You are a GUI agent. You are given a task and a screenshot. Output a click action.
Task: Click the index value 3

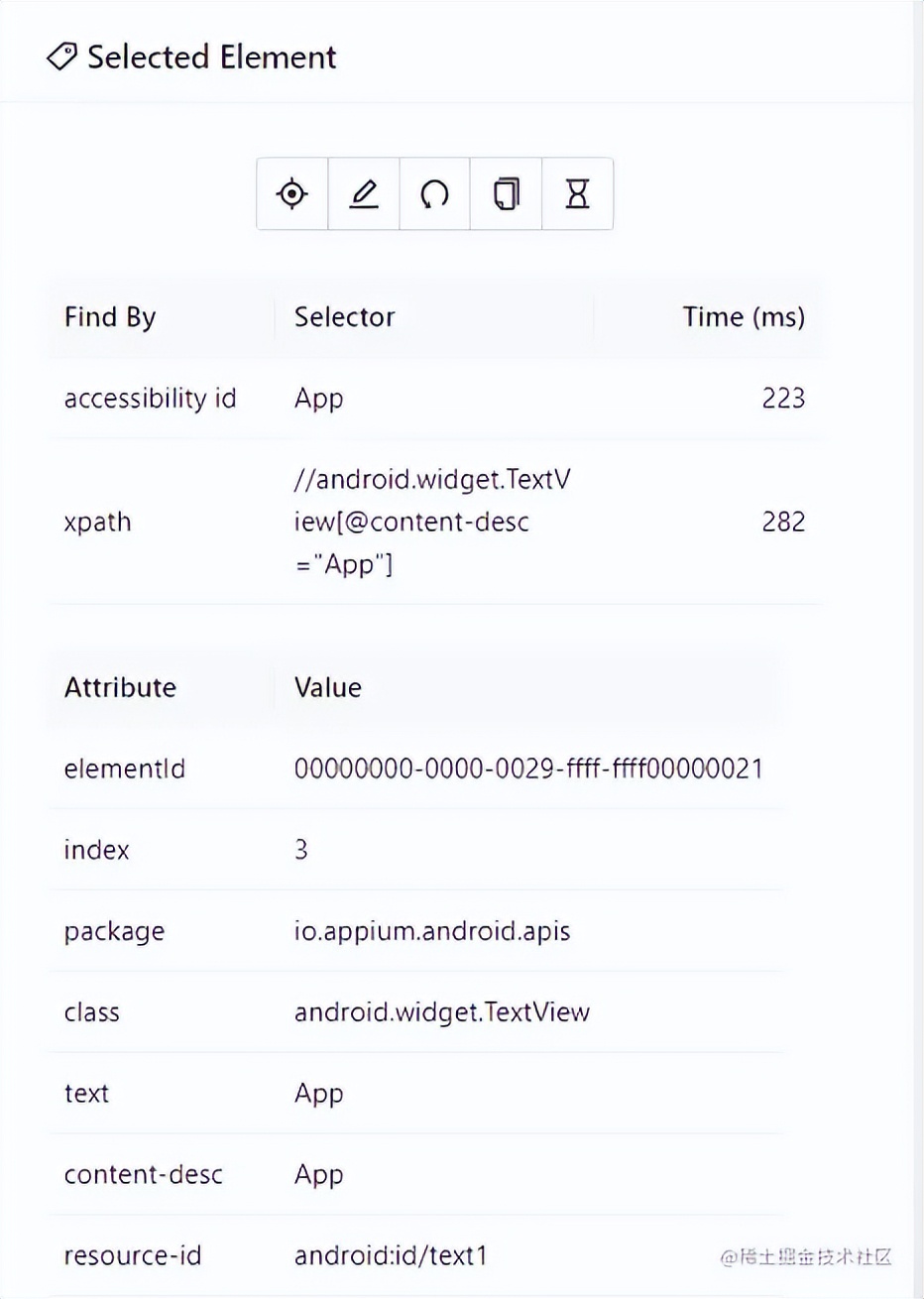click(301, 850)
